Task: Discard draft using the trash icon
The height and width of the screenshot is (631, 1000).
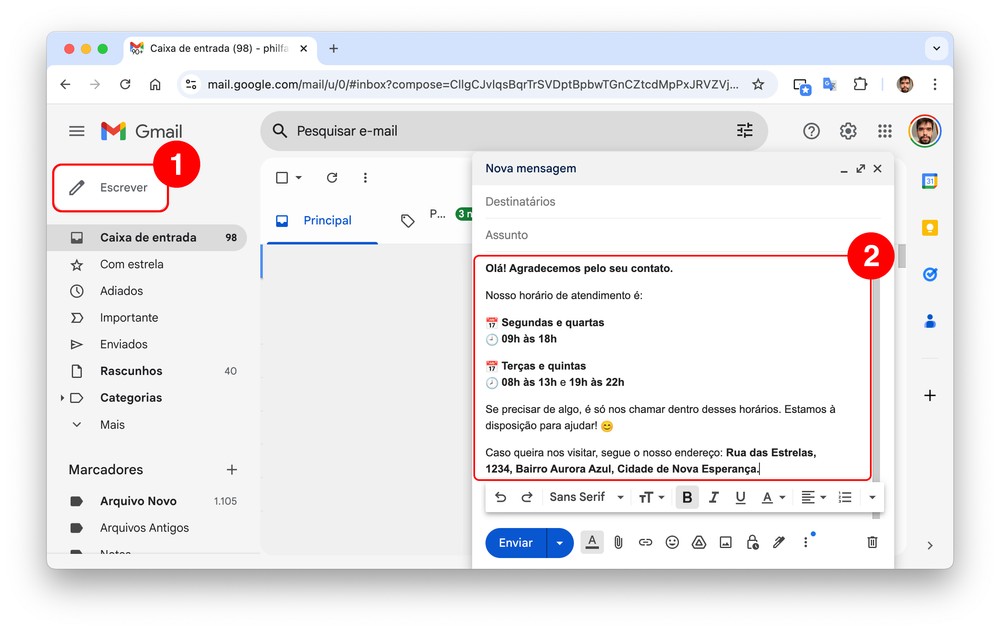Action: pos(872,542)
